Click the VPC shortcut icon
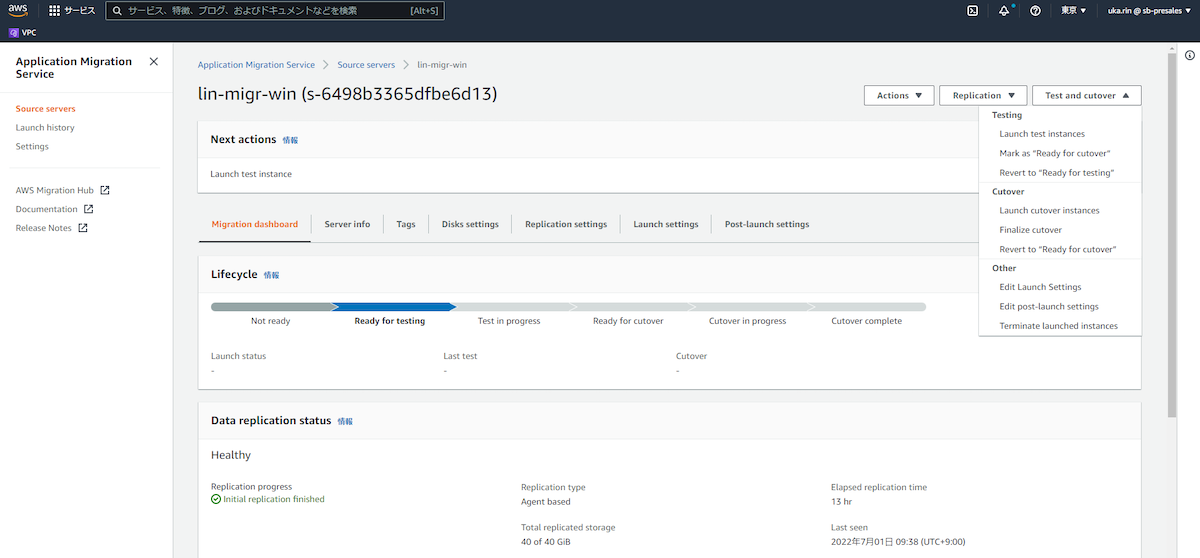Viewport: 1200px width, 558px height. 14,32
